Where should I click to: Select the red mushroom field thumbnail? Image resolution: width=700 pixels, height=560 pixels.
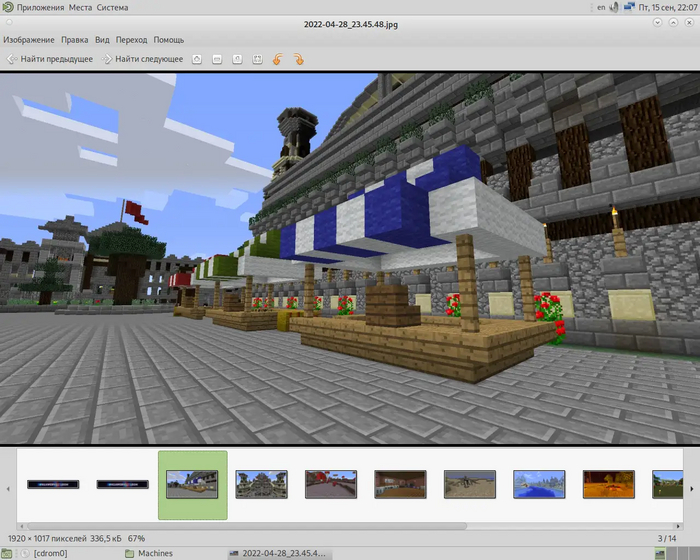331,485
